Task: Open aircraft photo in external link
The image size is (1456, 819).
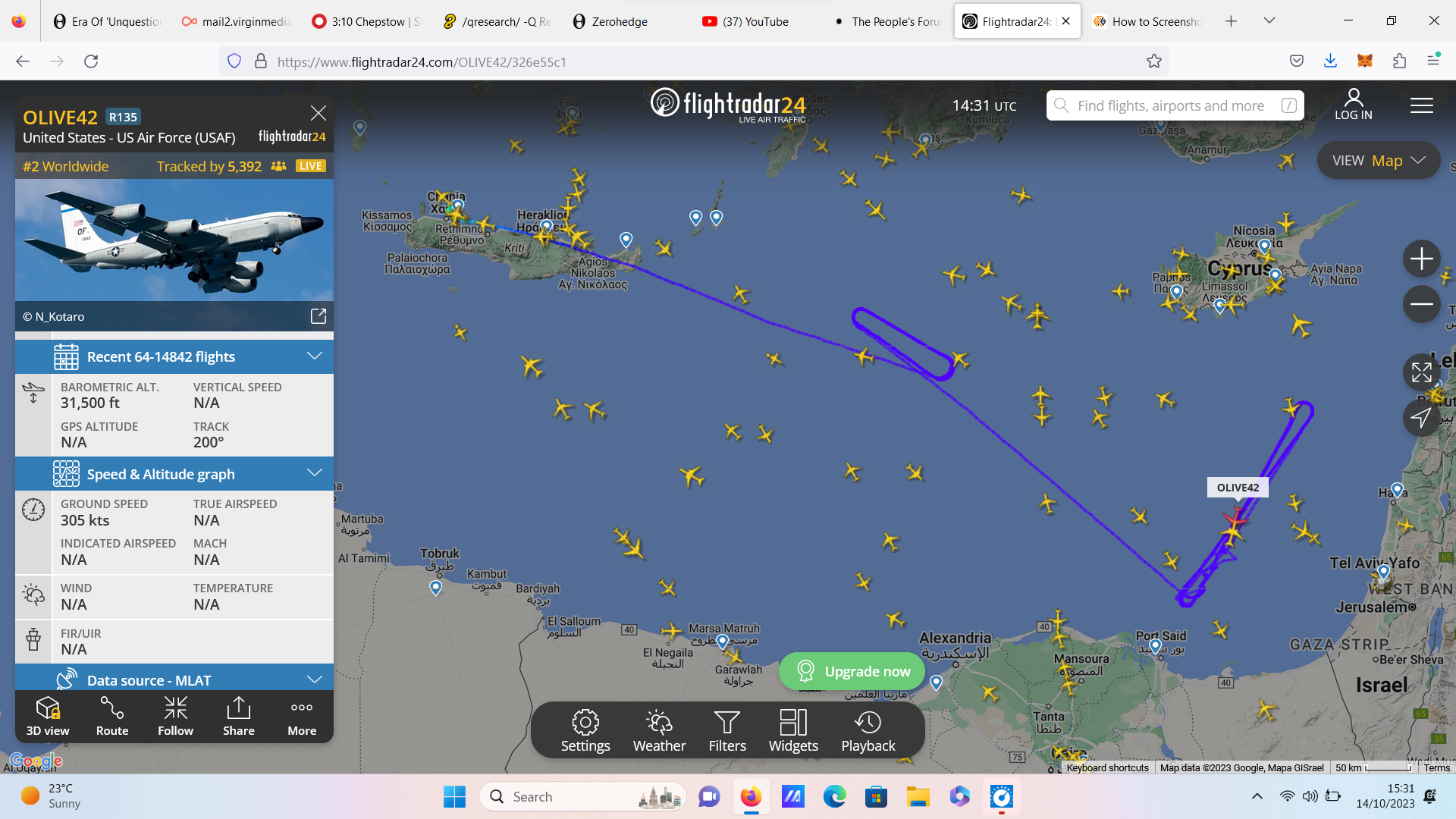Action: pyautogui.click(x=318, y=316)
